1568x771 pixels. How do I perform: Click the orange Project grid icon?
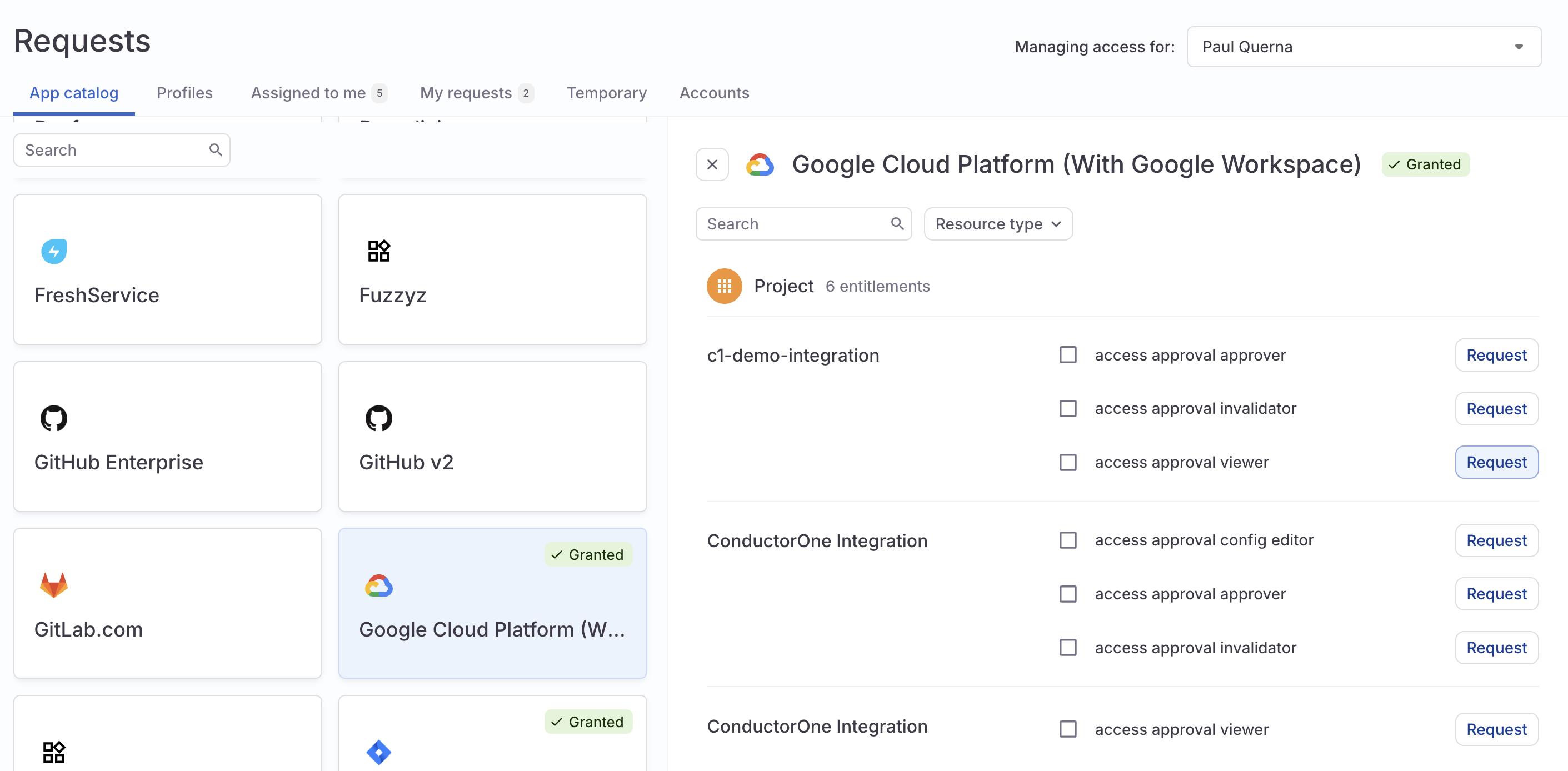coord(724,286)
